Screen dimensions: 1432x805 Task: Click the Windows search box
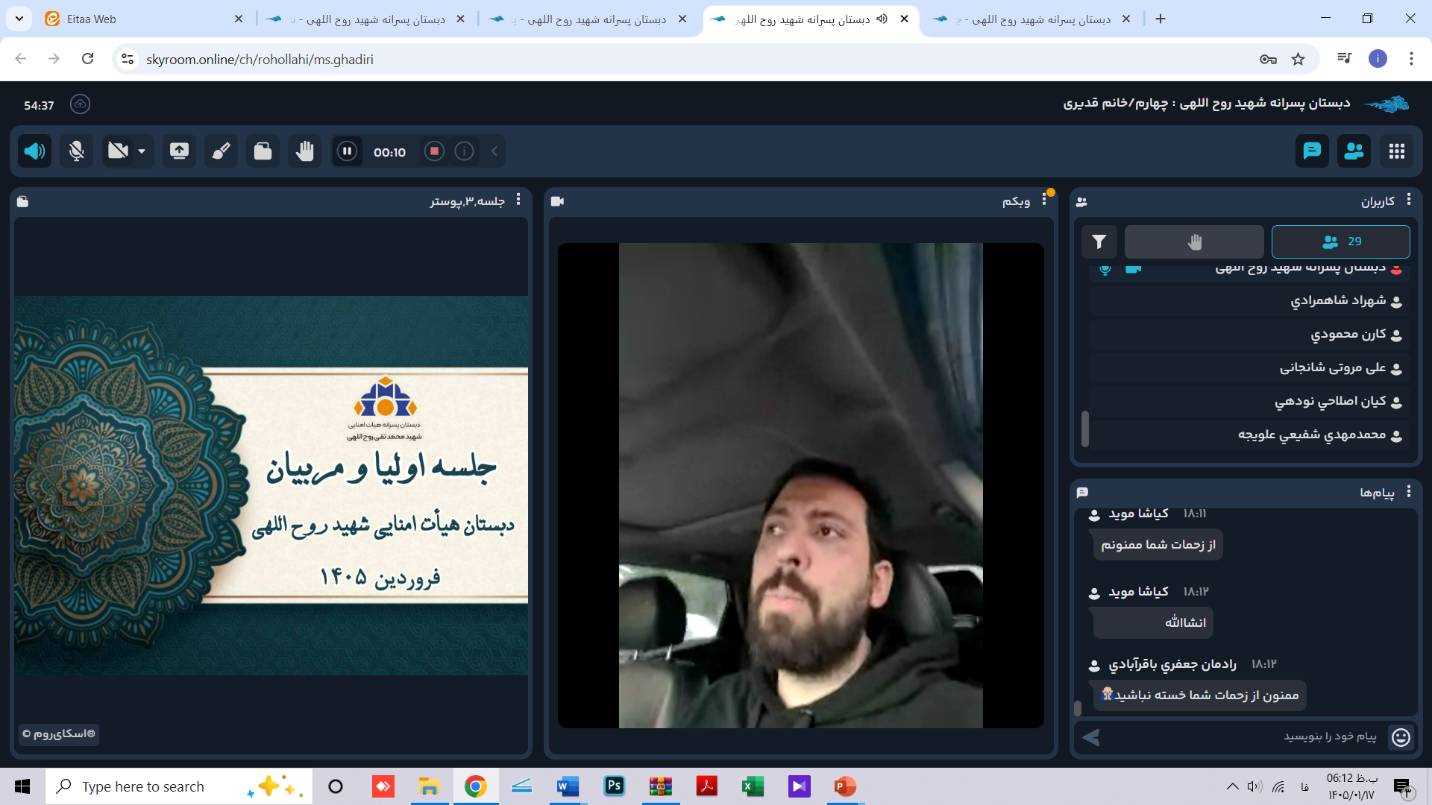[180, 786]
